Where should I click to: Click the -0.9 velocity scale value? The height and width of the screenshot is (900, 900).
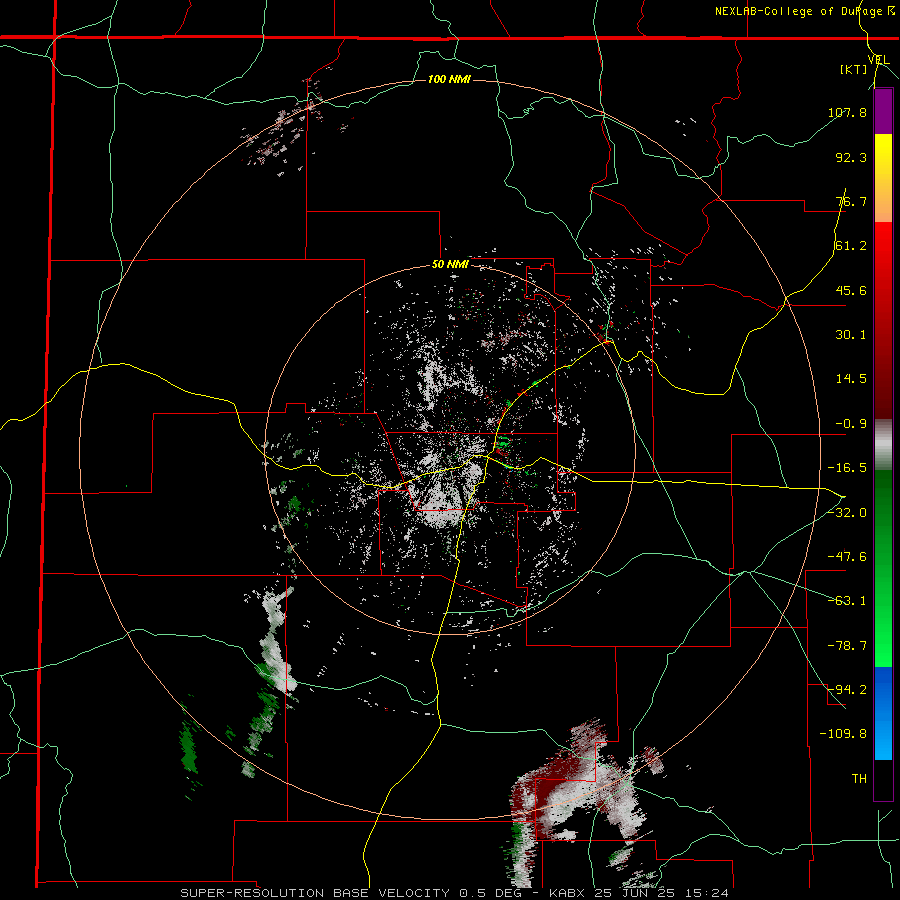tap(851, 424)
